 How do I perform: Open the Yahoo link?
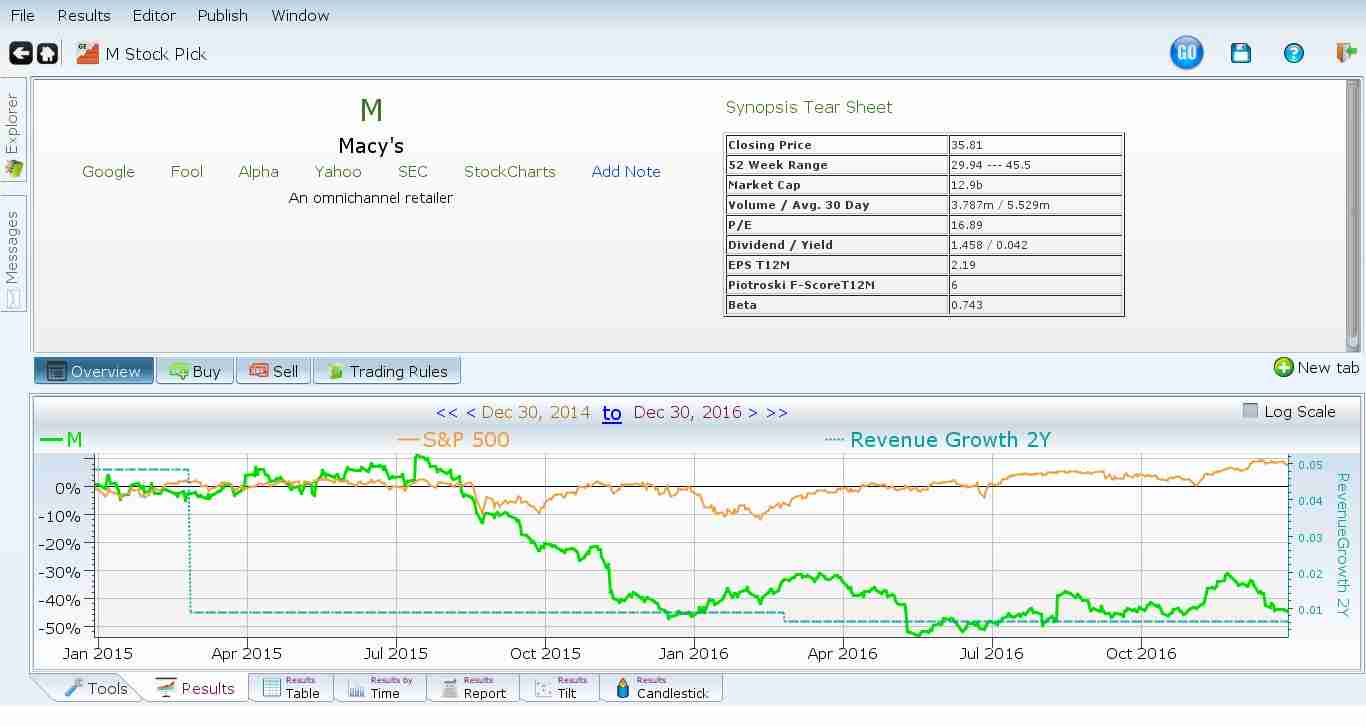[x=338, y=171]
